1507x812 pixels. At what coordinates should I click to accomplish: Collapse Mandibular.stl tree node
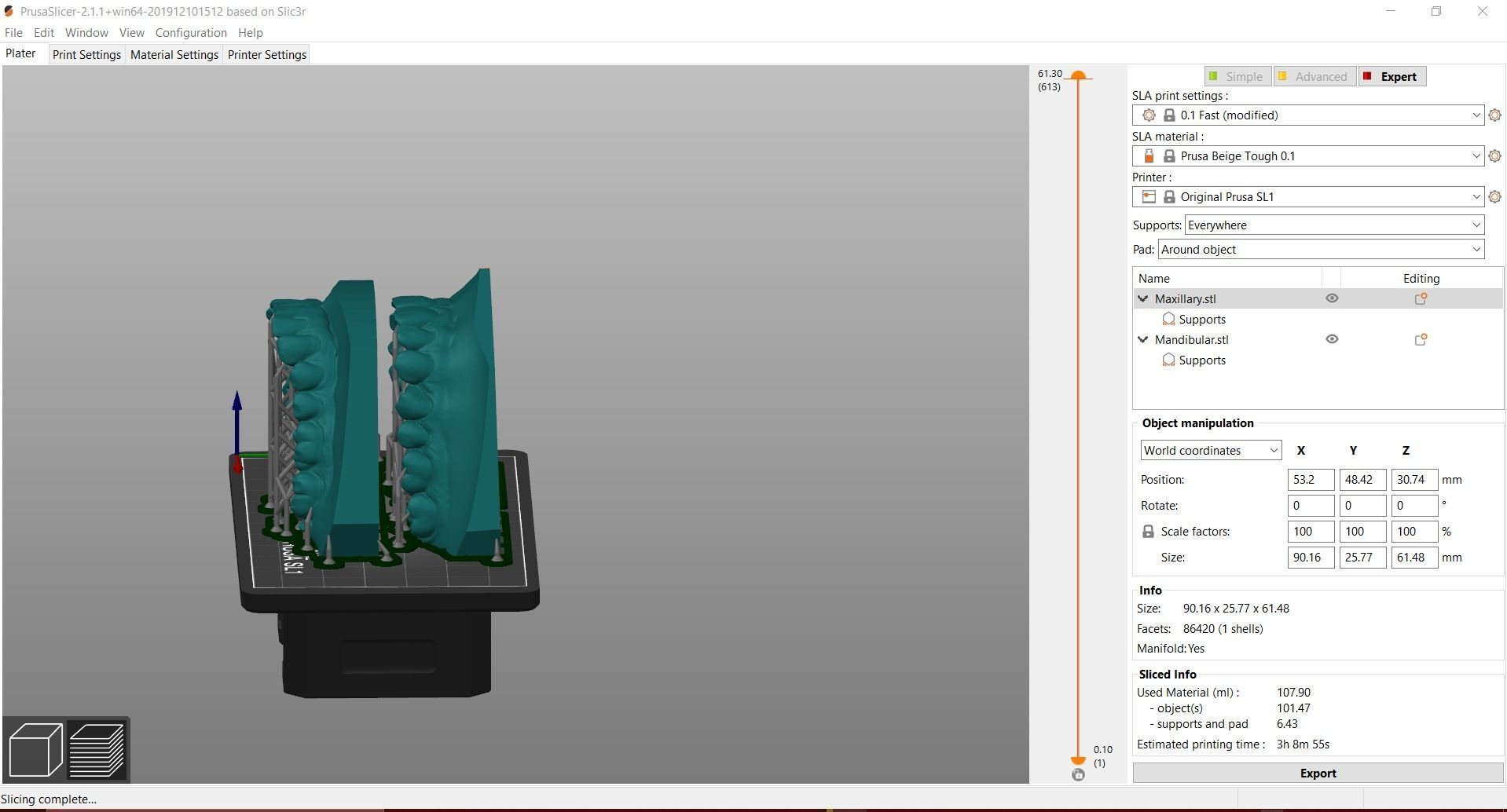pos(1143,340)
